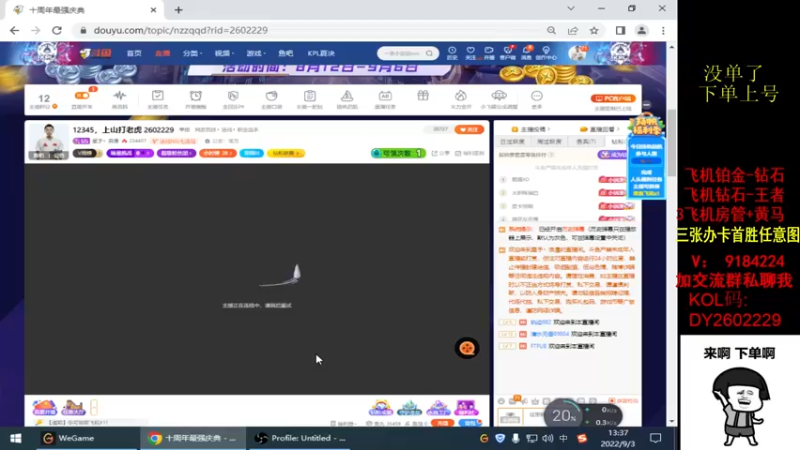This screenshot has height=450, width=800.
Task: Click username 澜水无痕 in the chat
Action: (x=549, y=334)
